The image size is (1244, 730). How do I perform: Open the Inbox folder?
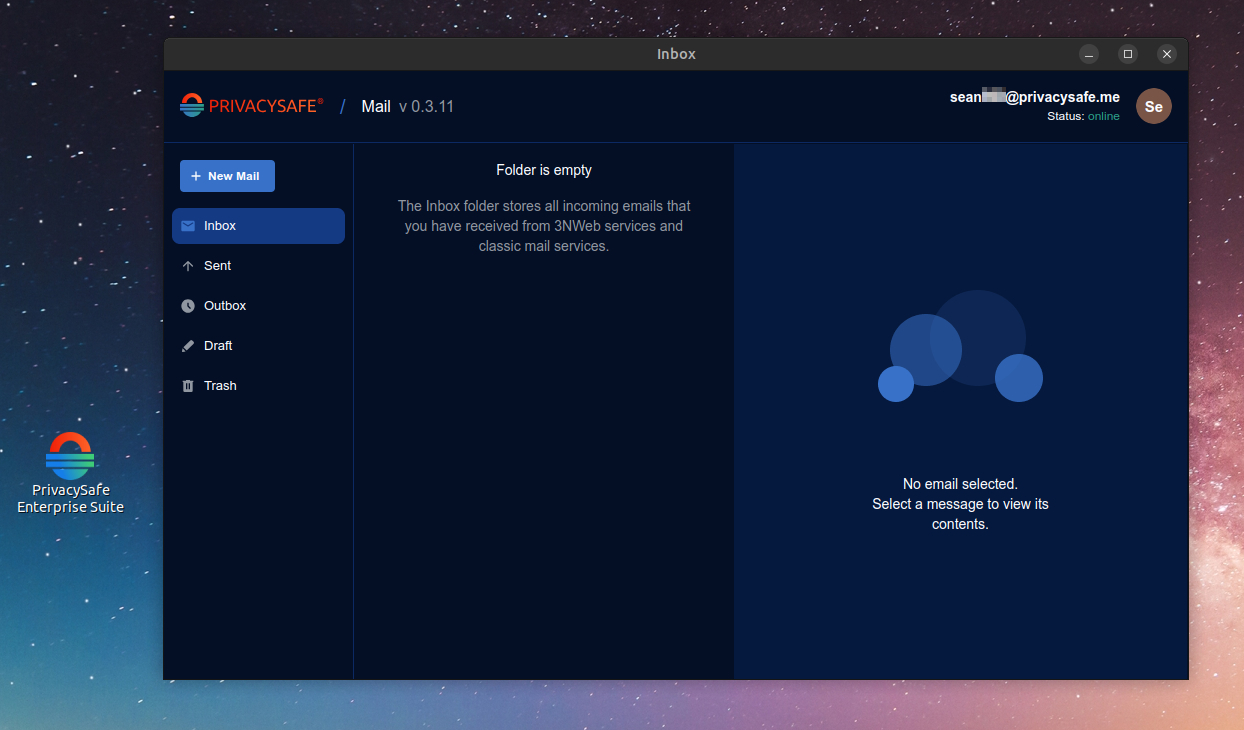258,226
